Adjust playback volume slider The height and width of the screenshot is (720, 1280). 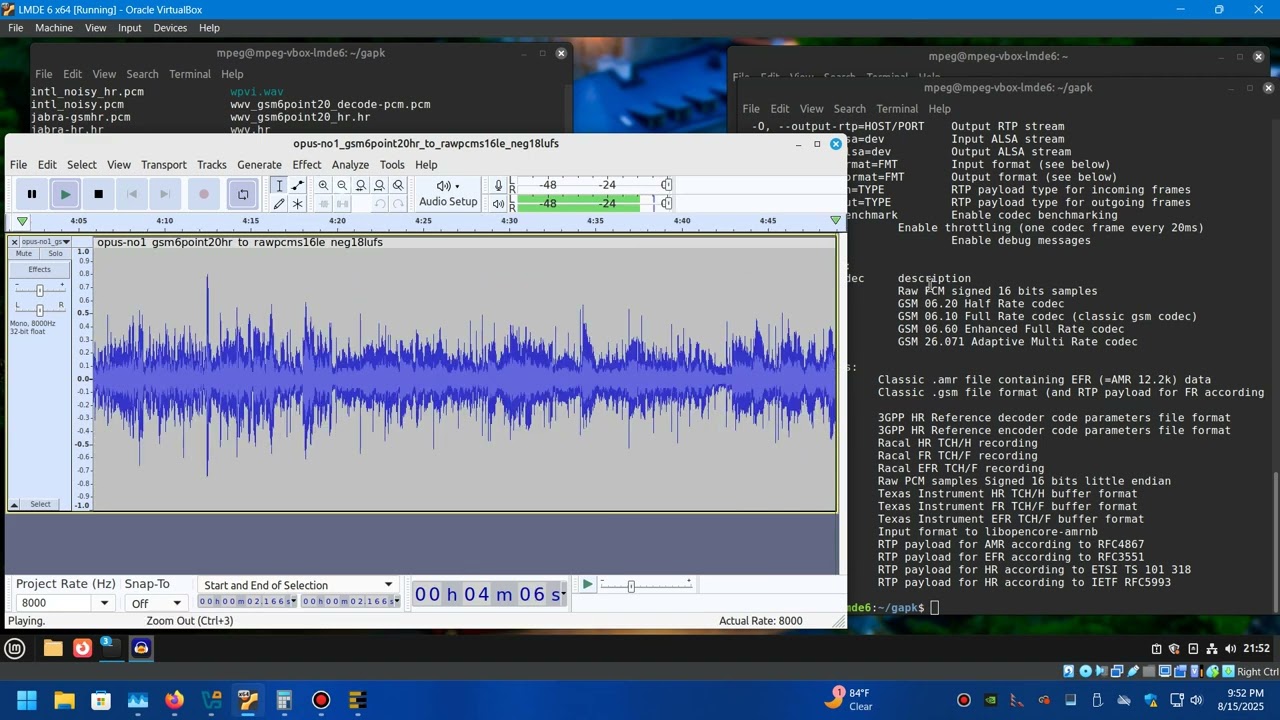click(x=666, y=203)
